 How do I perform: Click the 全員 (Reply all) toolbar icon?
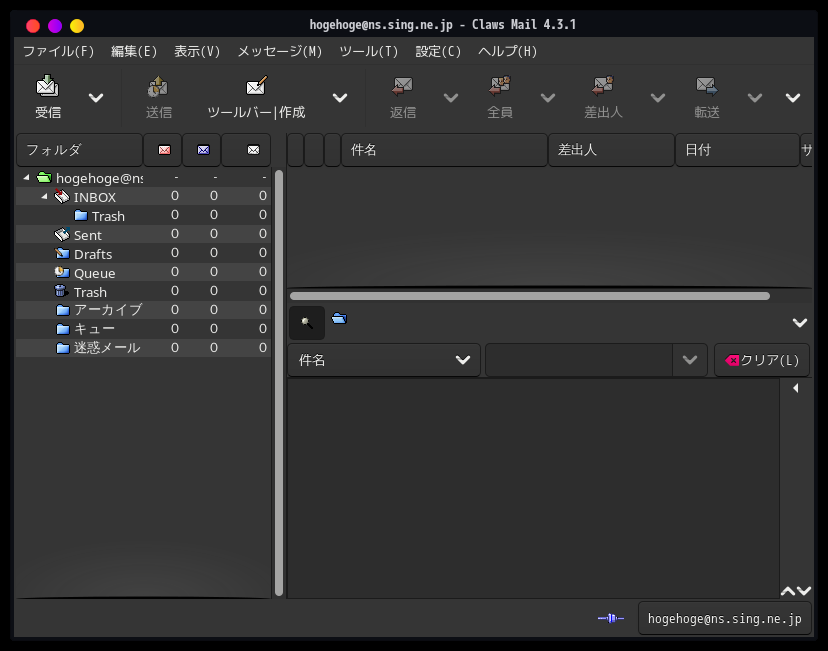click(500, 86)
